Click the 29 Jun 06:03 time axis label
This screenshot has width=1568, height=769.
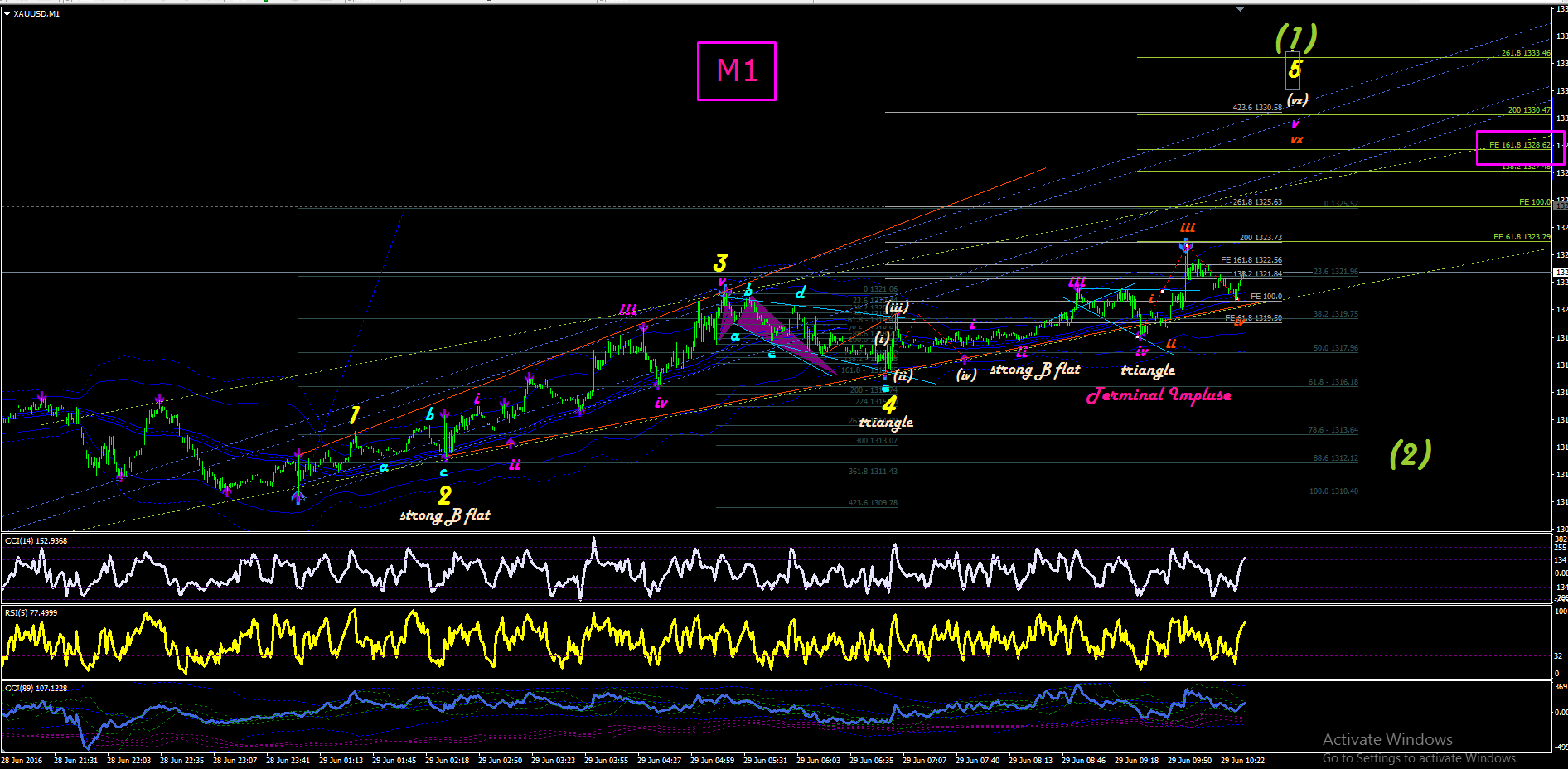pyautogui.click(x=818, y=761)
